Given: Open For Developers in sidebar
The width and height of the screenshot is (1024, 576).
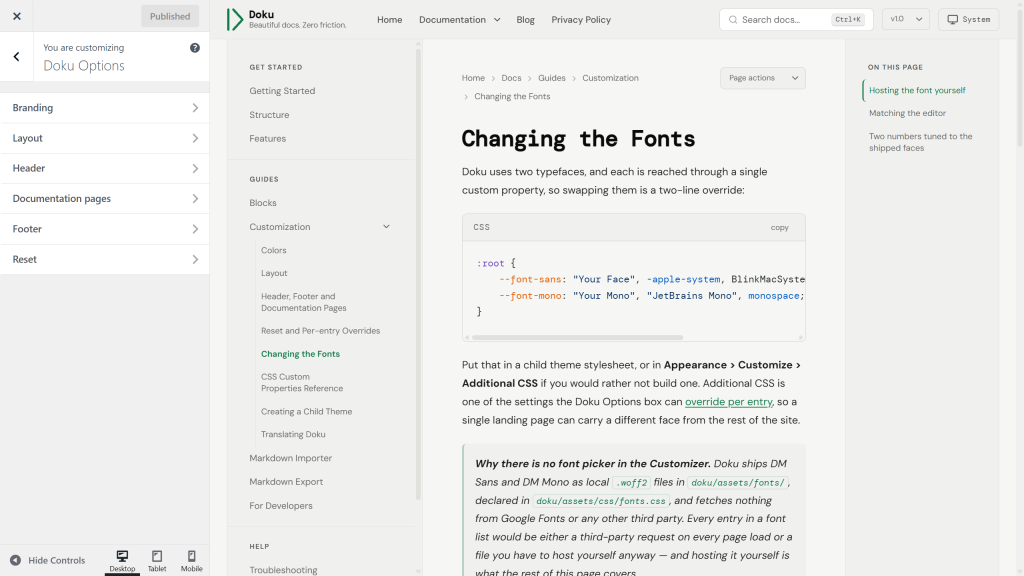Looking at the screenshot, I should [280, 505].
